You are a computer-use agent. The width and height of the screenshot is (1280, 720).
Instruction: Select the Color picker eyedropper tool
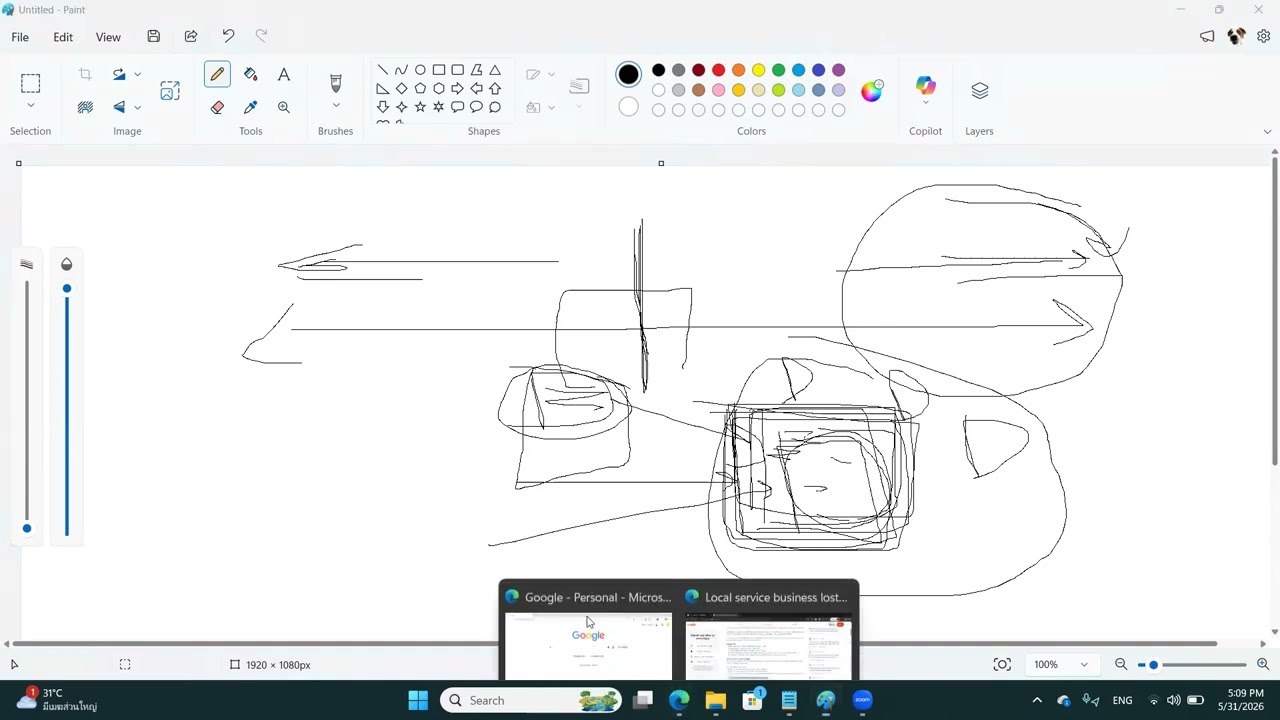[x=250, y=107]
